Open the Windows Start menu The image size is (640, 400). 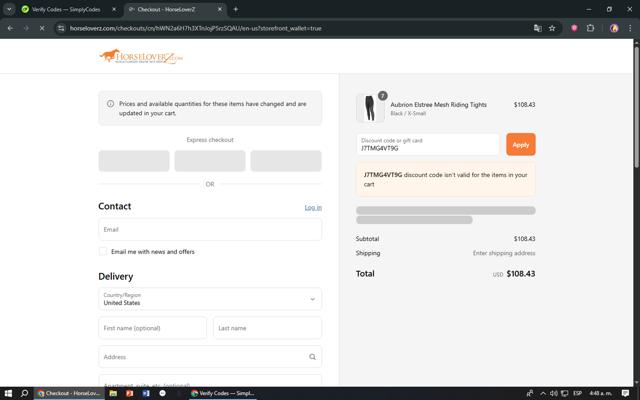(x=8, y=393)
